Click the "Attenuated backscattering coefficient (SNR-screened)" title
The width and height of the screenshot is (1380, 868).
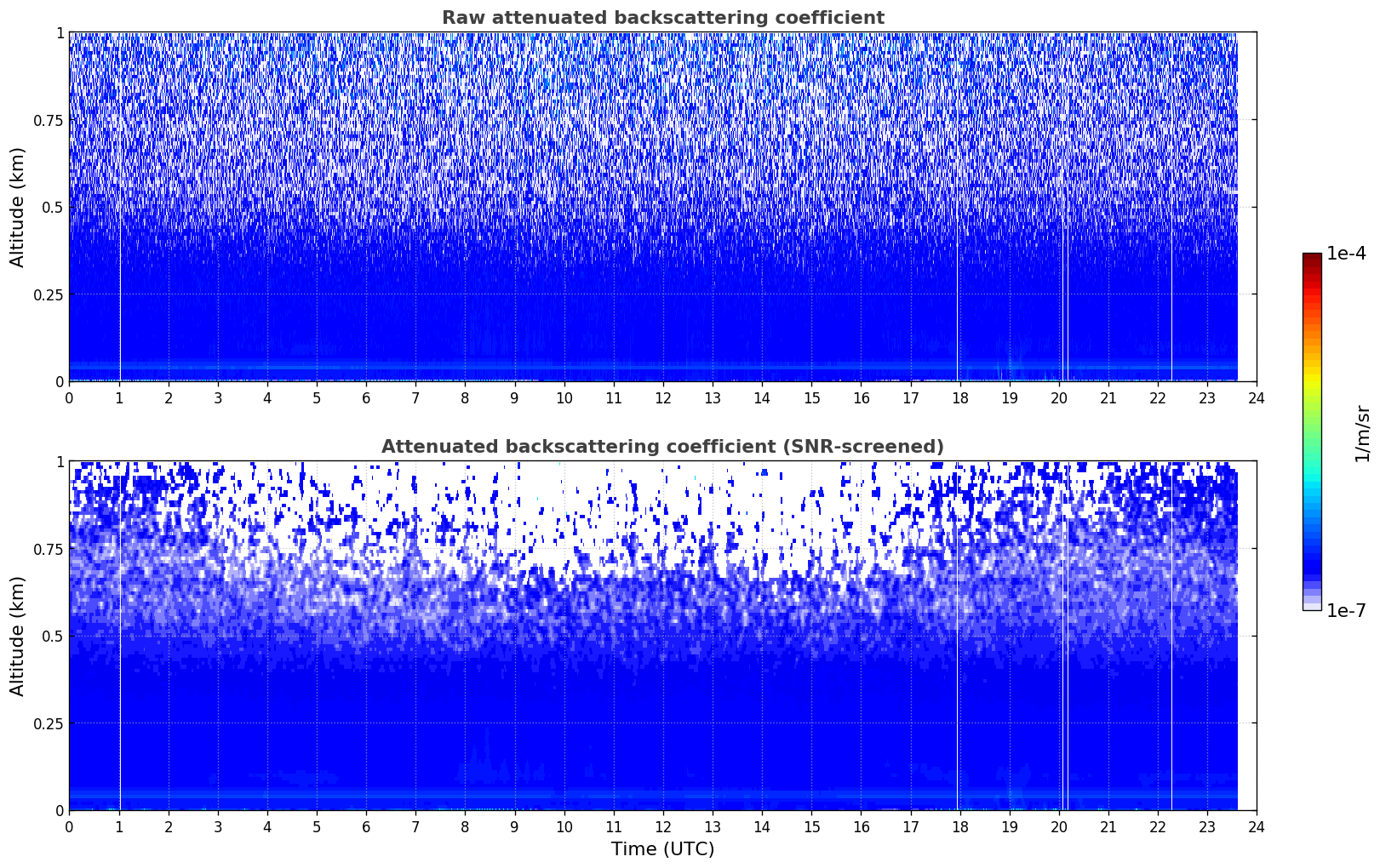pos(662,447)
